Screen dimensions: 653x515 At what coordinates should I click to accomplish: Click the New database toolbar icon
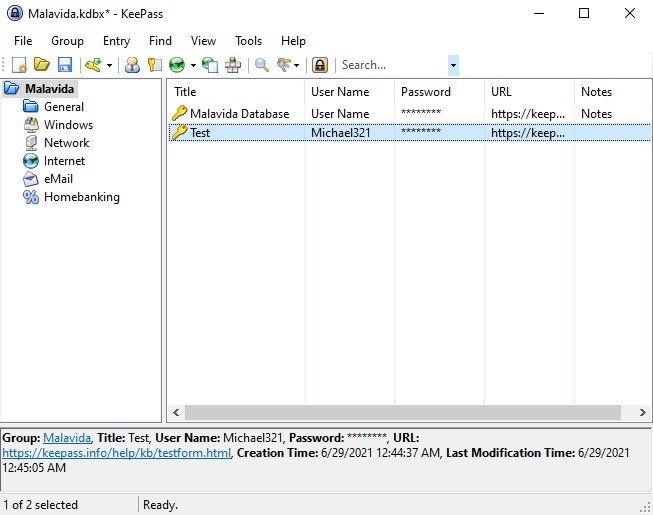coord(19,65)
